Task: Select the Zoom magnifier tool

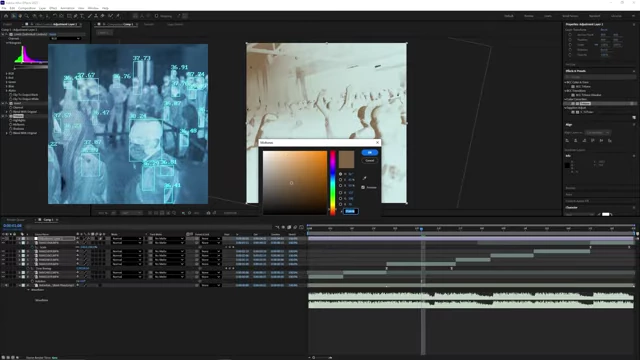Action: point(27,16)
